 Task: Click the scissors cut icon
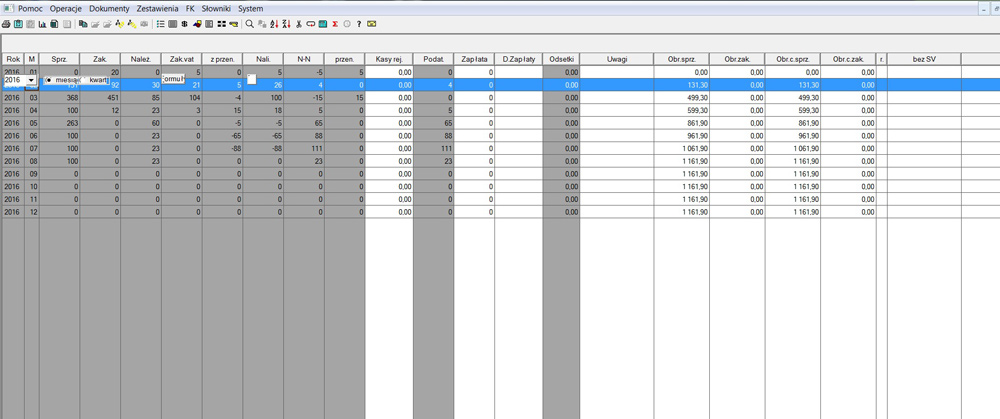click(x=298, y=23)
